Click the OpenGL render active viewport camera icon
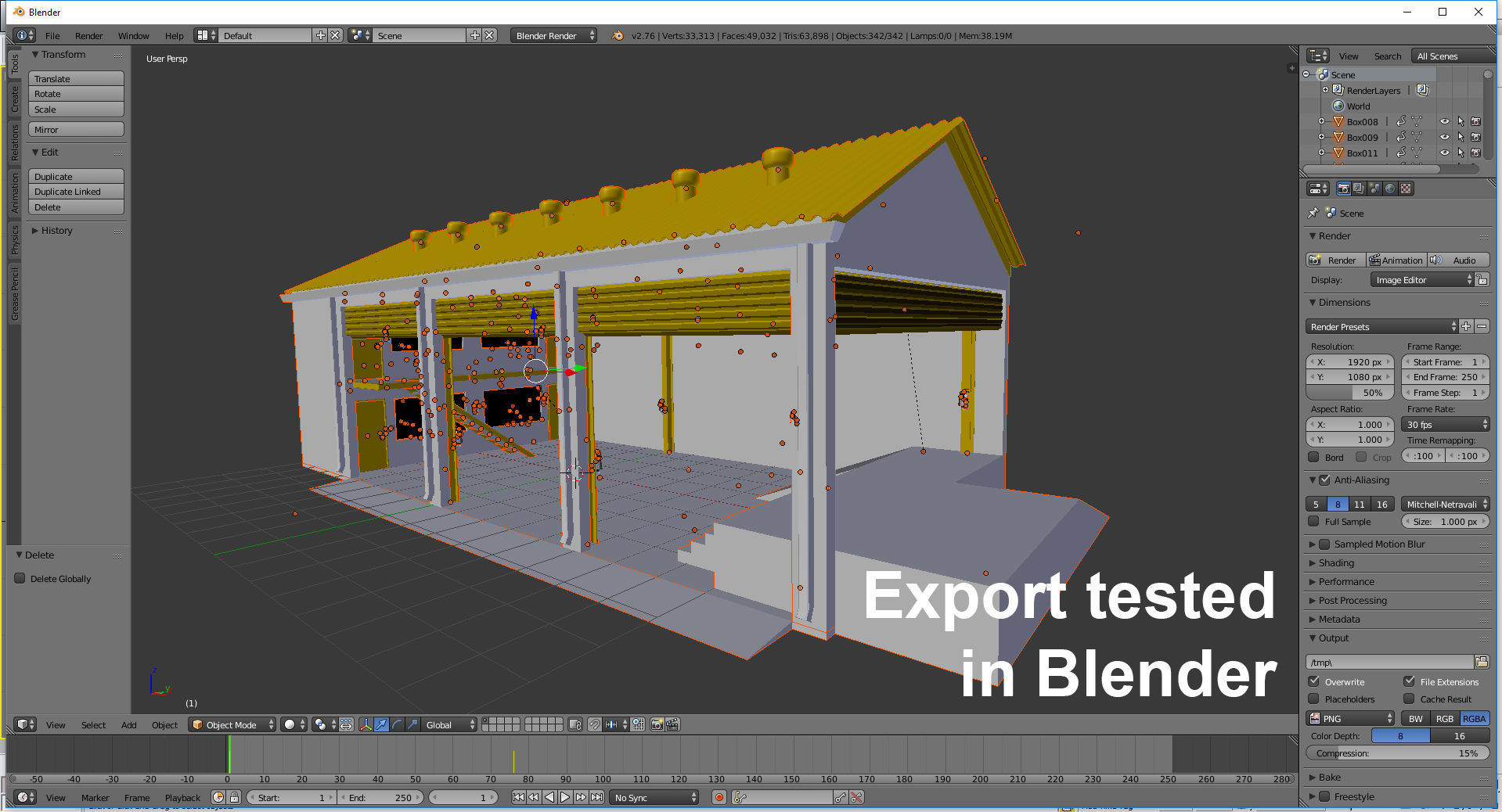 tap(657, 724)
